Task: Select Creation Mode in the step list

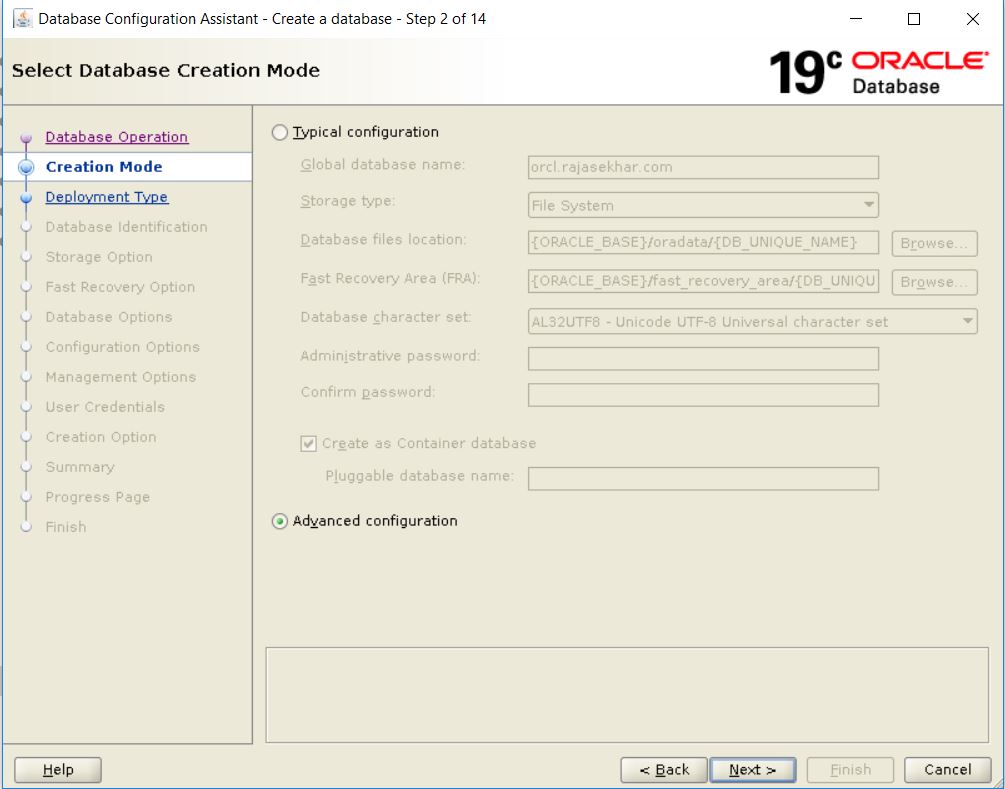Action: [103, 167]
